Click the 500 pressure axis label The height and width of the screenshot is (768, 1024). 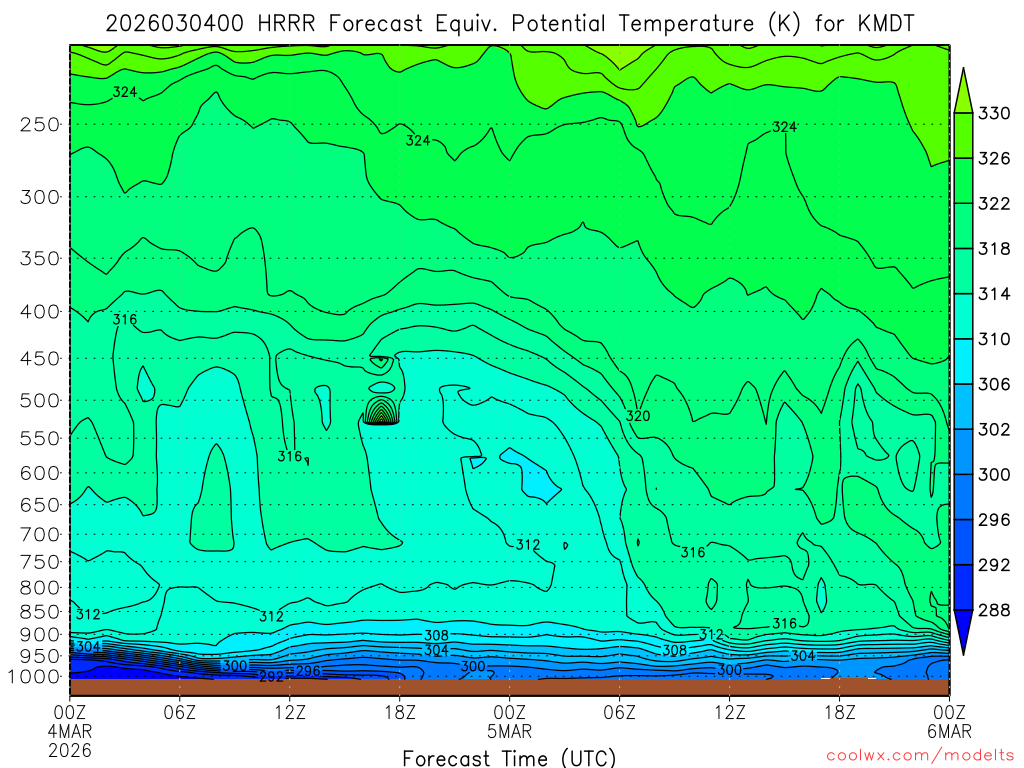pos(40,400)
